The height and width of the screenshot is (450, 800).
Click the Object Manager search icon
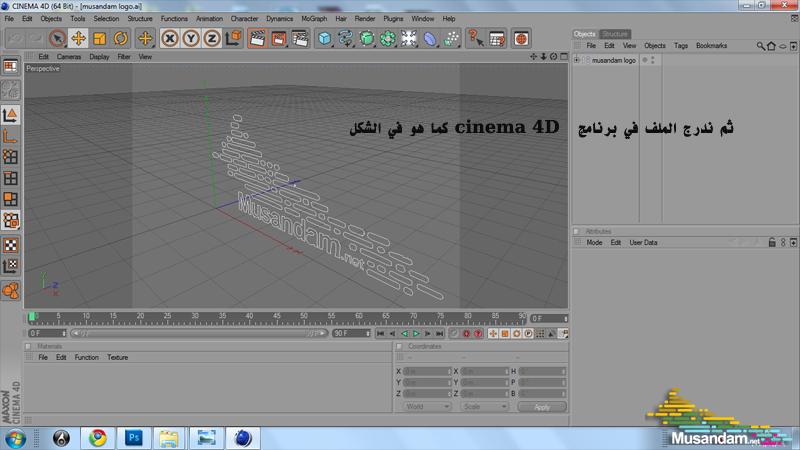tap(760, 46)
